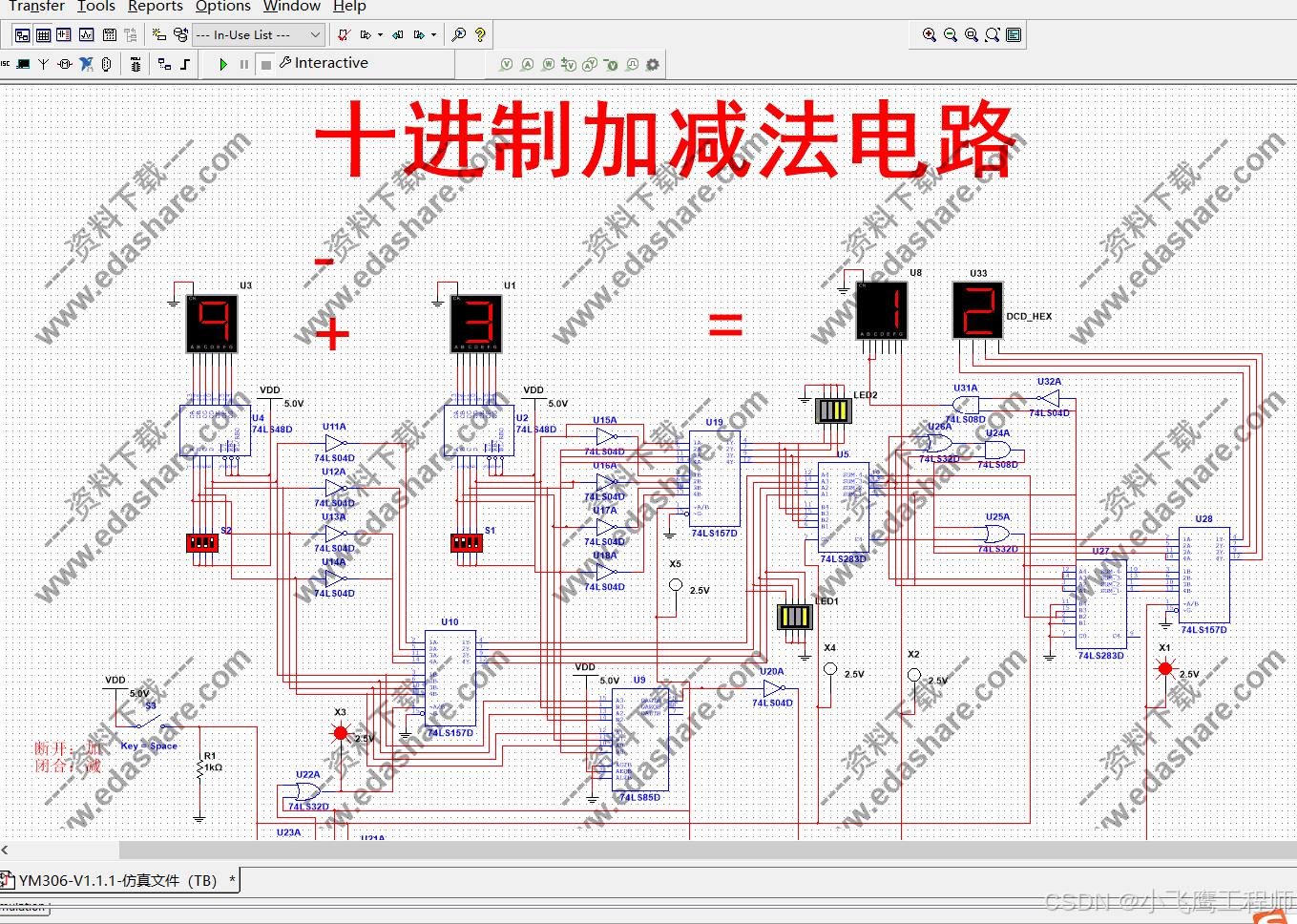The height and width of the screenshot is (924, 1297).
Task: Open the Database Manager icon
Action: point(180,35)
